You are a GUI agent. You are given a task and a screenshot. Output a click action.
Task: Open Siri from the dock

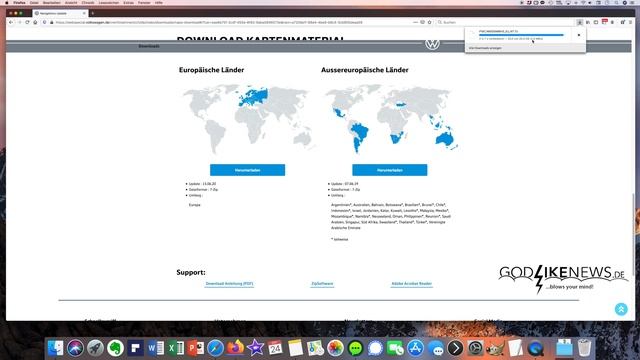(x=76, y=348)
